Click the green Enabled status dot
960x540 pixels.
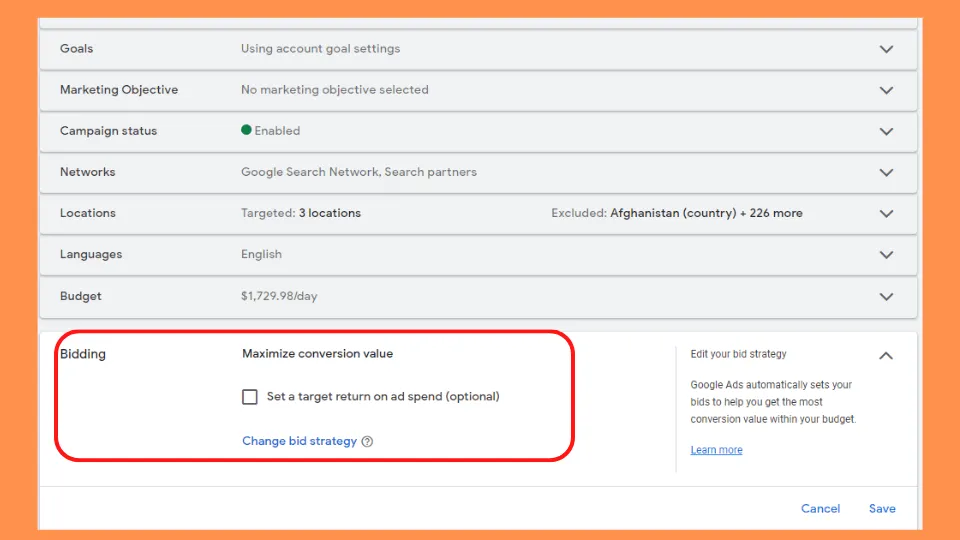click(246, 130)
